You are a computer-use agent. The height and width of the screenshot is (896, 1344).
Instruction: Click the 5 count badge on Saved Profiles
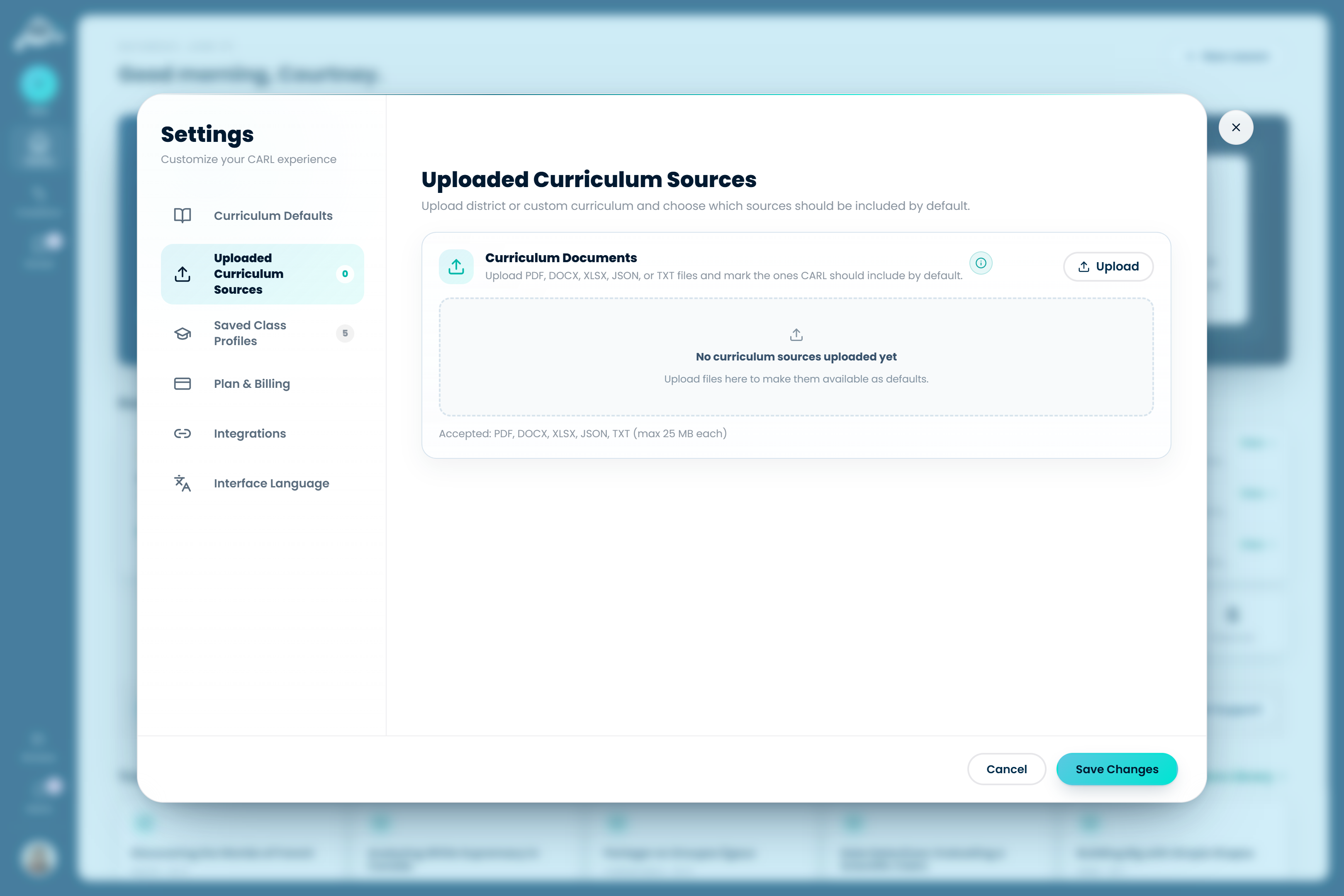click(x=345, y=333)
